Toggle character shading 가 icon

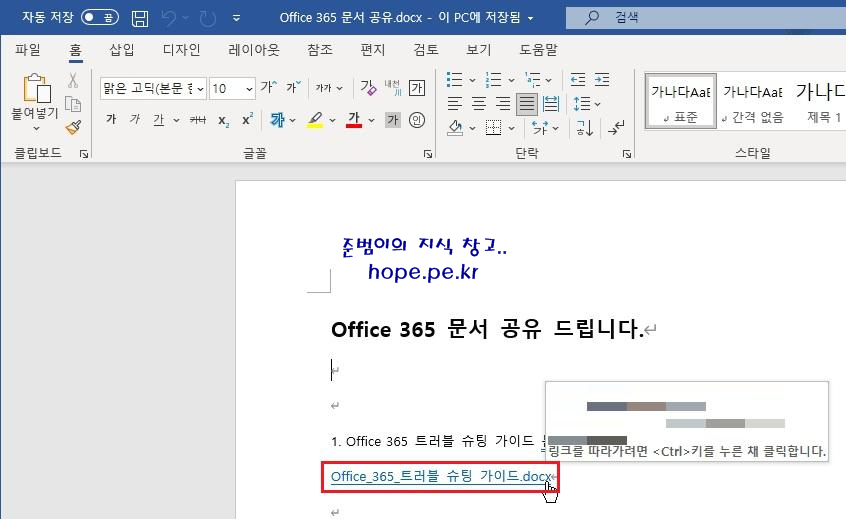pyautogui.click(x=393, y=120)
